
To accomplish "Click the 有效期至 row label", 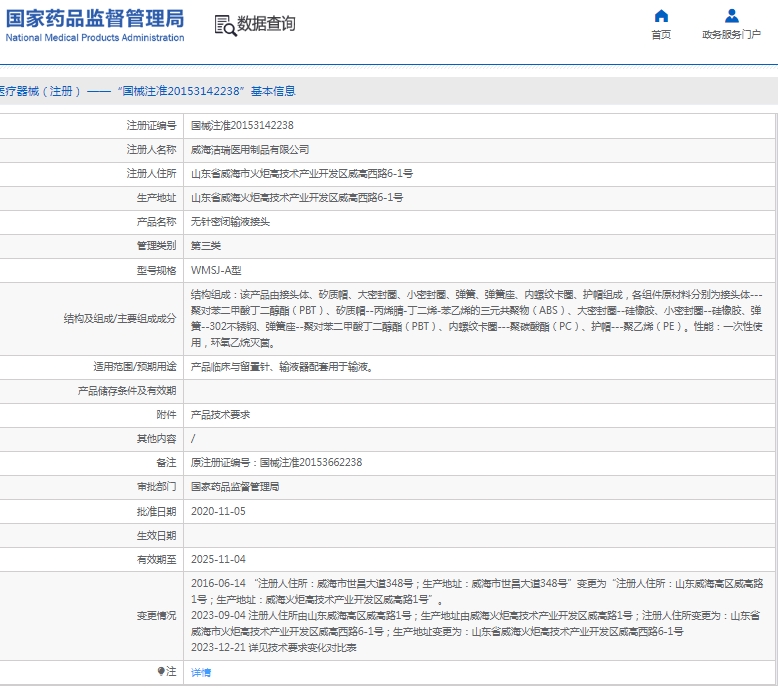I will 156,559.
